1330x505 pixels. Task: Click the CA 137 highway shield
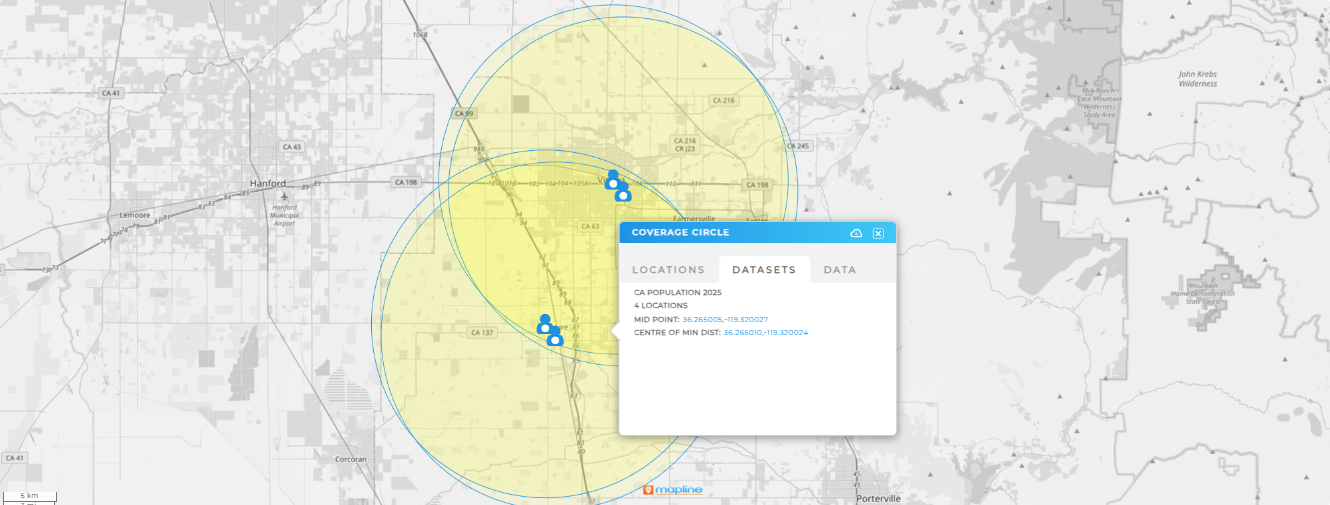[482, 332]
